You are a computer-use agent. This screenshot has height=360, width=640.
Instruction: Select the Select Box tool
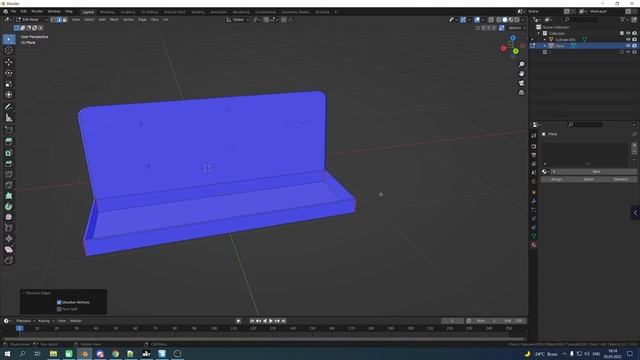pos(9,39)
